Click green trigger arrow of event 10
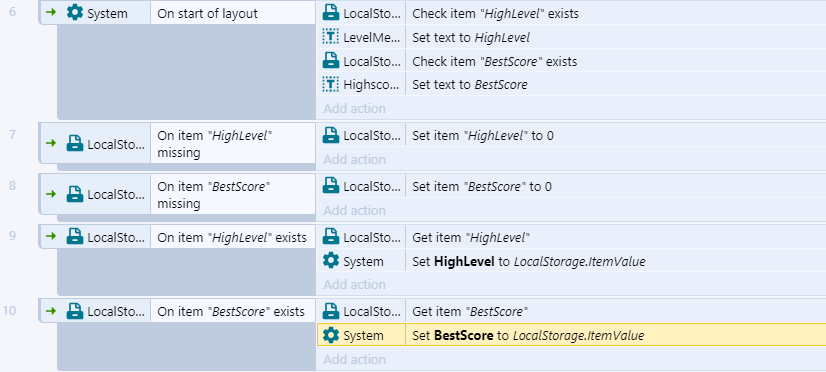This screenshot has height=372, width=826. [x=51, y=311]
